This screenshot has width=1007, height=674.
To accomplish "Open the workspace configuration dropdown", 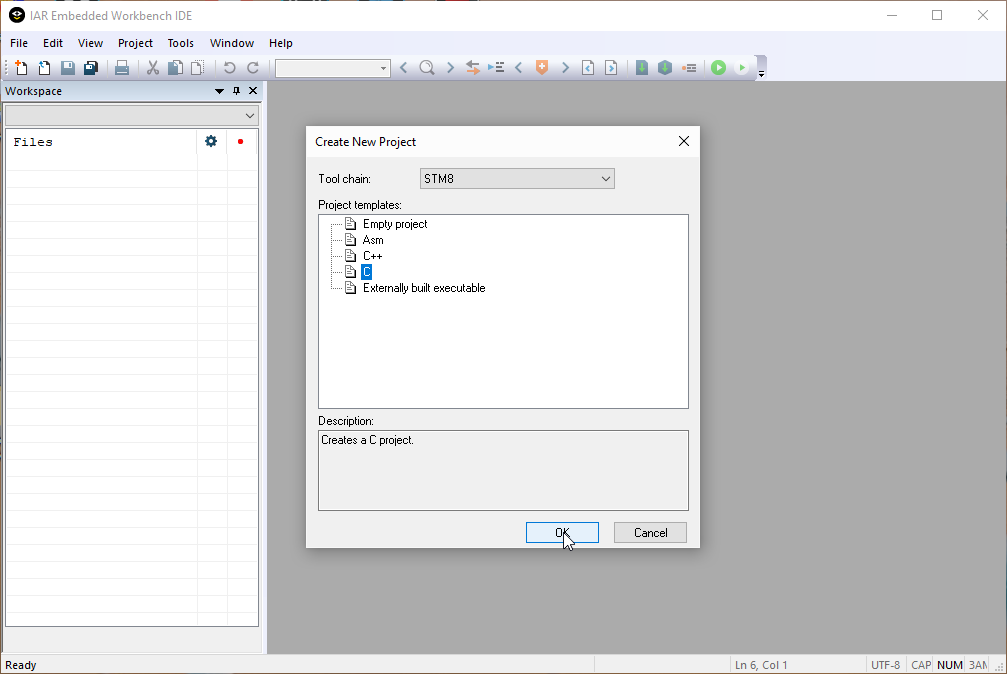I will coord(132,116).
